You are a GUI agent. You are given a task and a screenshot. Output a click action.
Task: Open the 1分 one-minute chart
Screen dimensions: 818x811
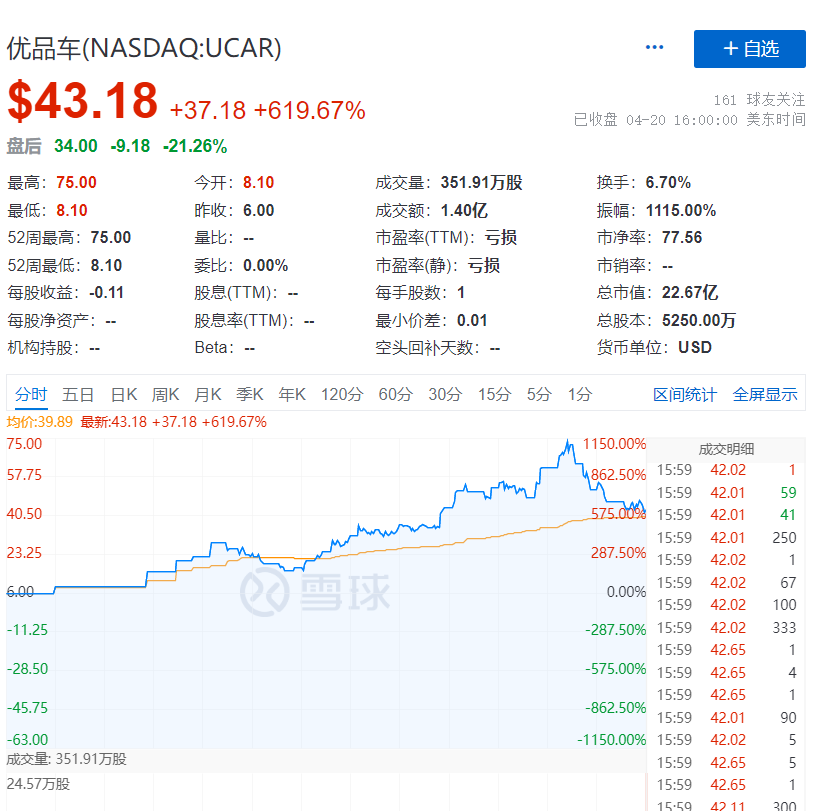click(x=577, y=394)
